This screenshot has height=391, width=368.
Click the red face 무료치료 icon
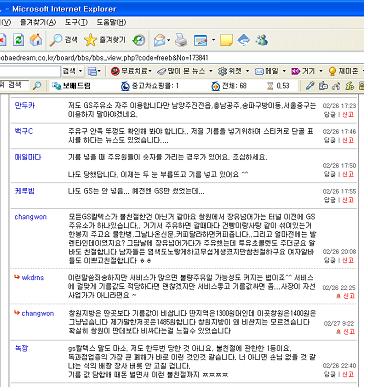pos(115,71)
